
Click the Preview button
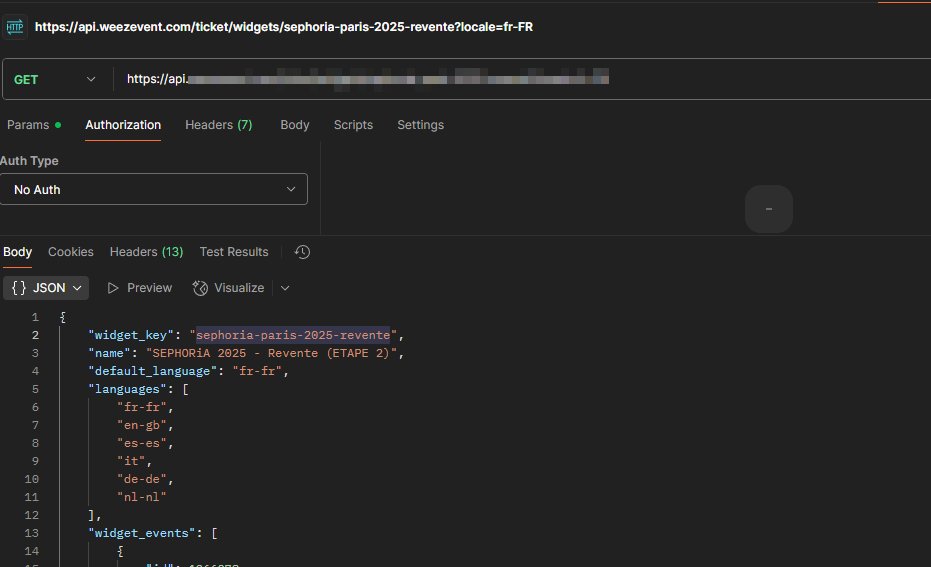point(140,288)
